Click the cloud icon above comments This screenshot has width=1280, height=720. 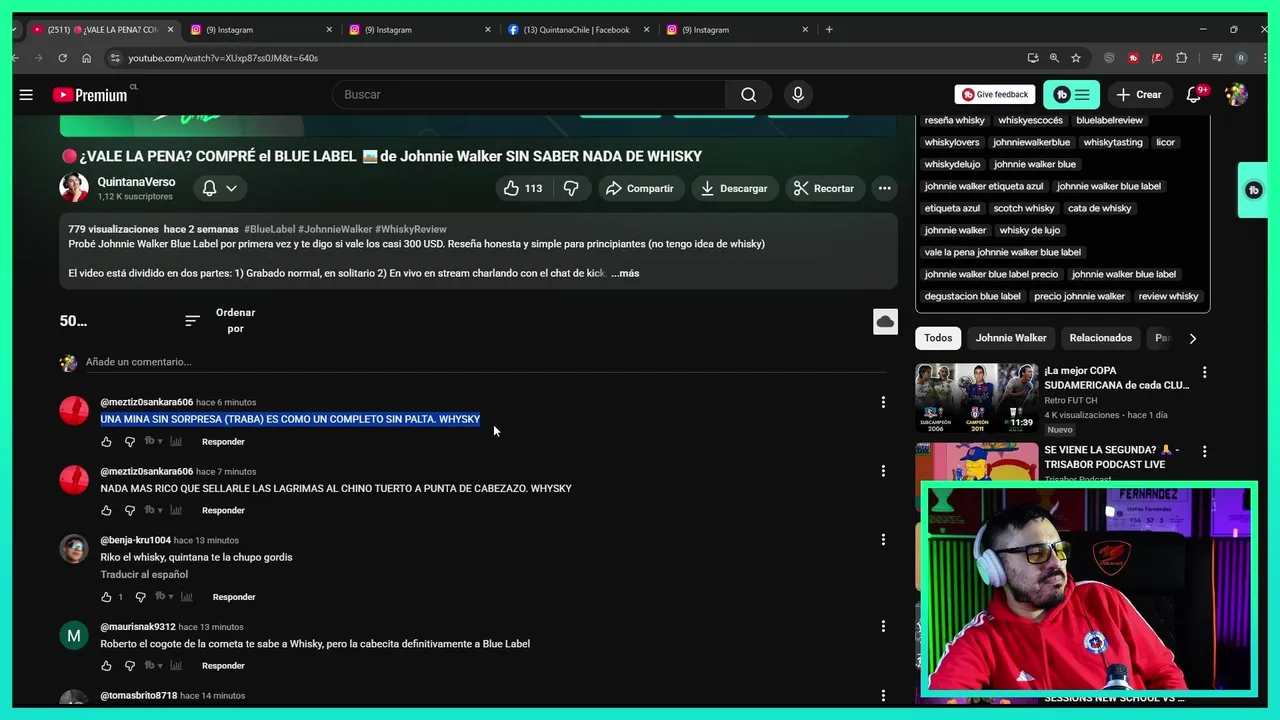[x=885, y=321]
